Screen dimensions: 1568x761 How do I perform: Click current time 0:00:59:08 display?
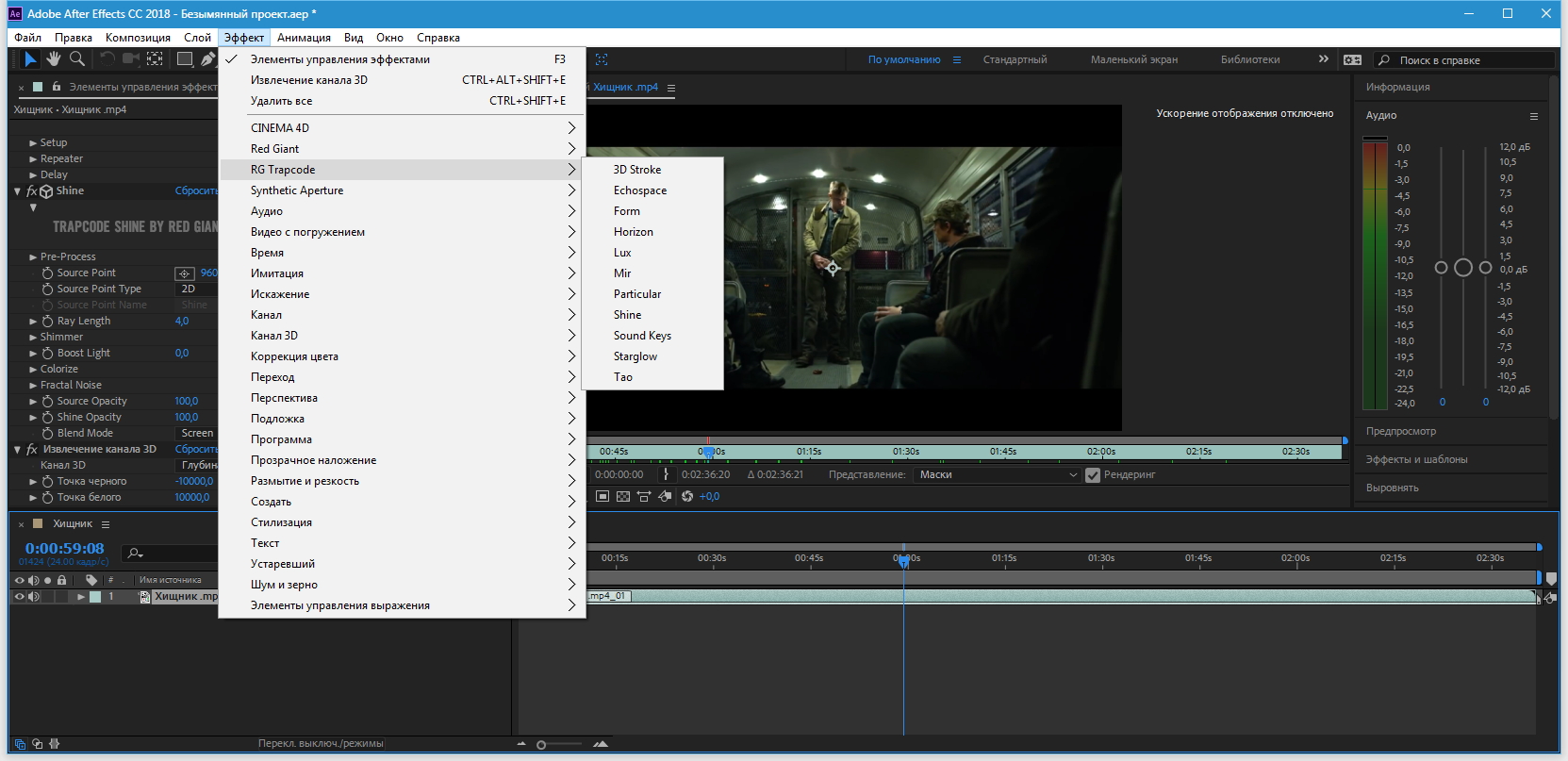(65, 548)
